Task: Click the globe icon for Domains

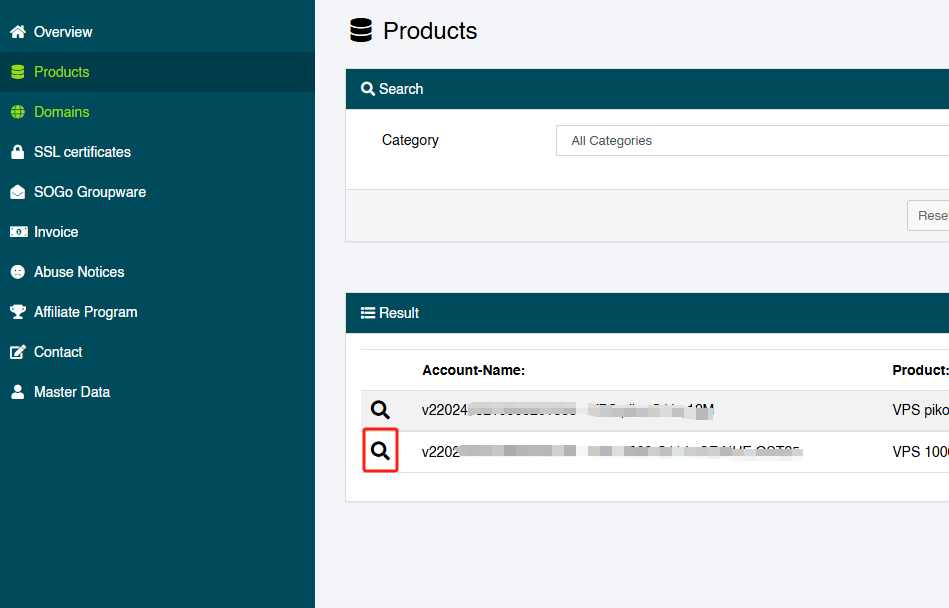Action: tap(17, 112)
